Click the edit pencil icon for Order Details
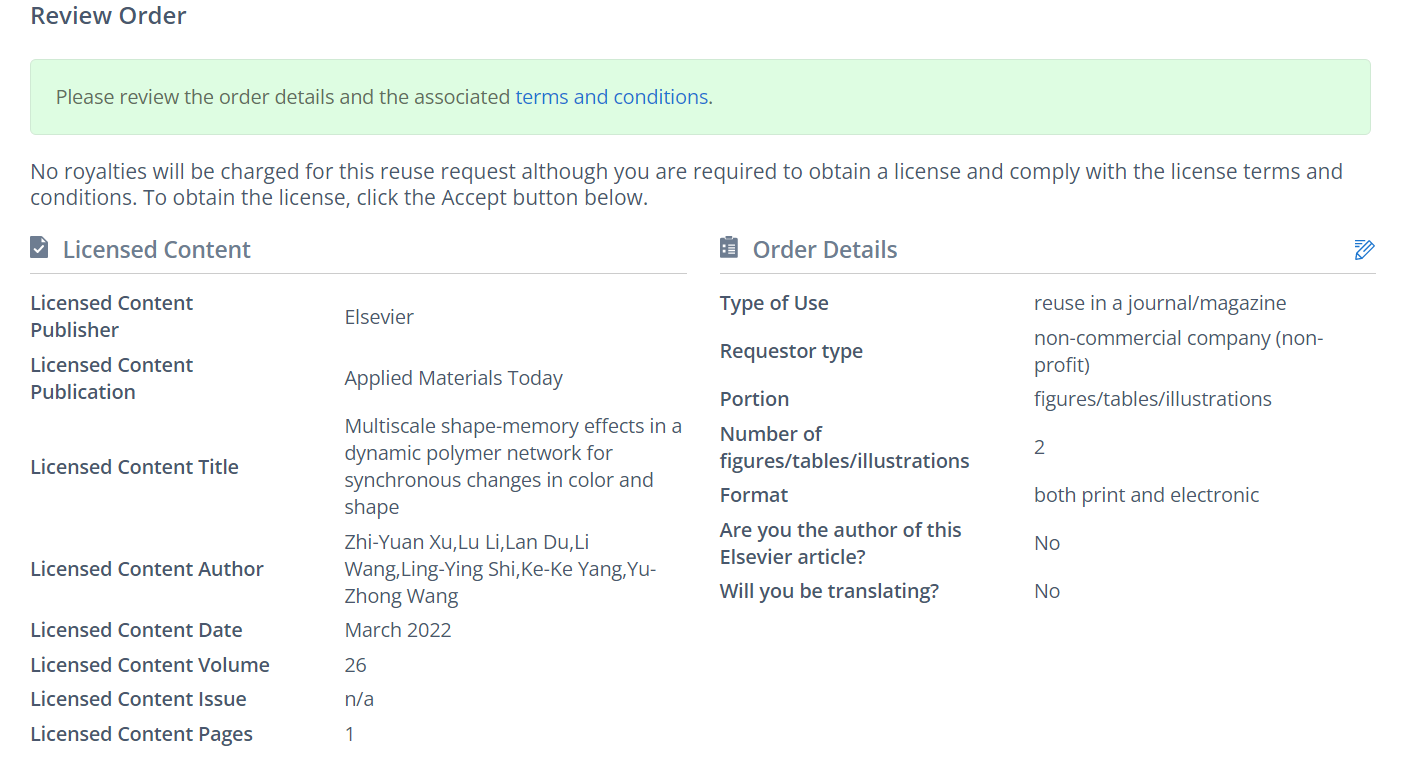The width and height of the screenshot is (1401, 761). (x=1364, y=249)
